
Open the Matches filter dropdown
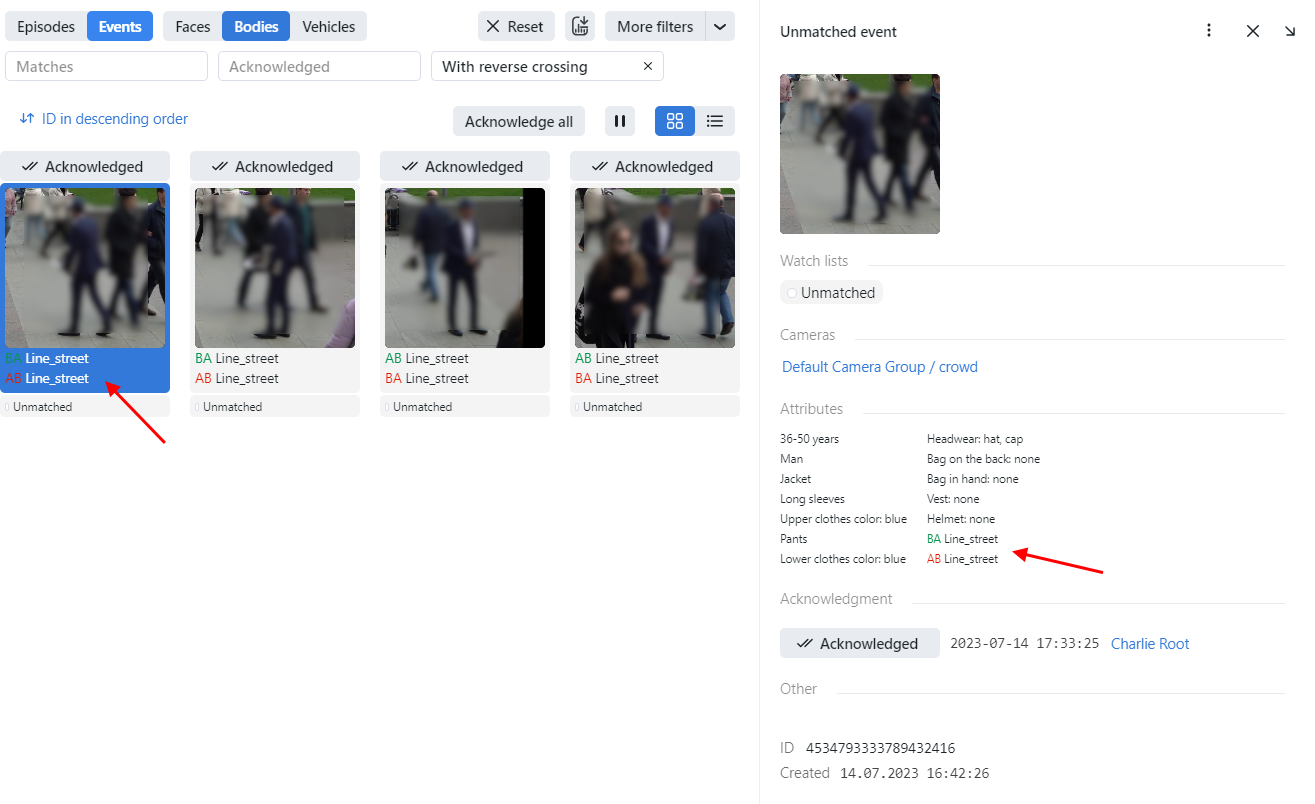coord(106,67)
